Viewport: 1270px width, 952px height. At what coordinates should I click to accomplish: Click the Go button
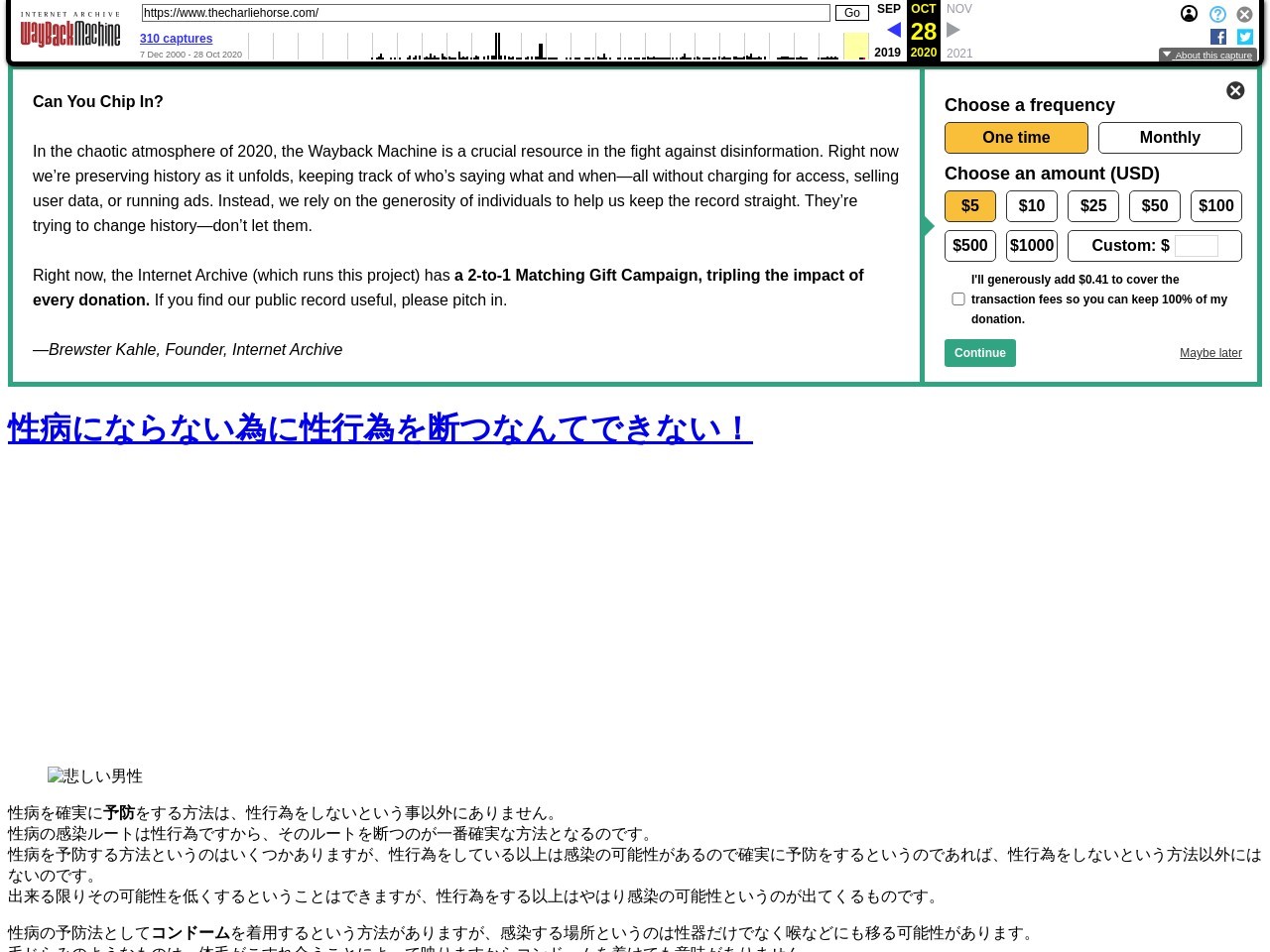(851, 13)
